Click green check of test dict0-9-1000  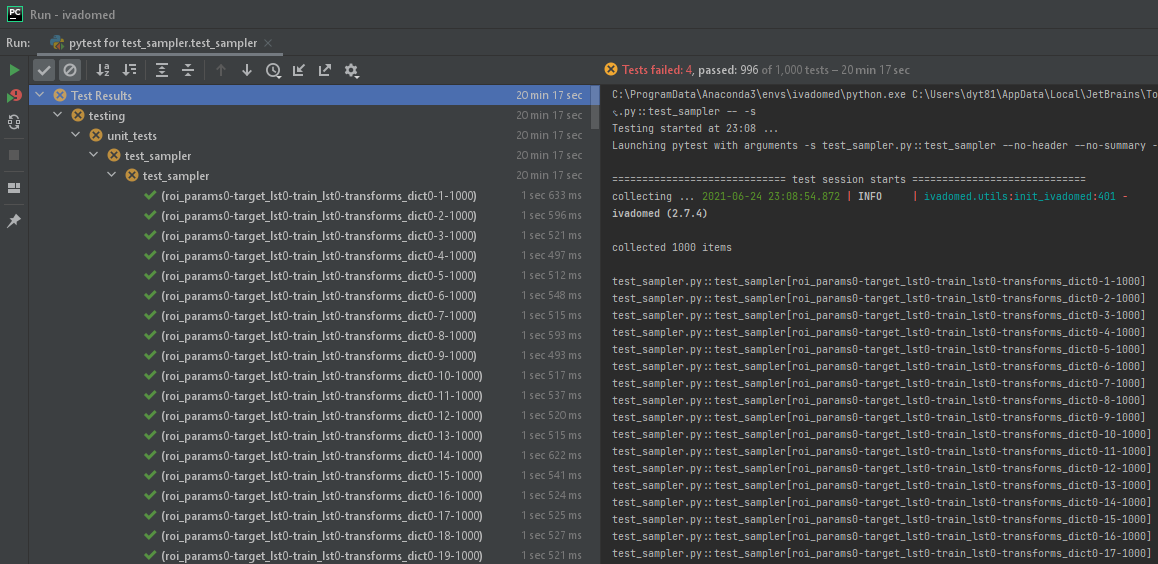[x=150, y=355]
